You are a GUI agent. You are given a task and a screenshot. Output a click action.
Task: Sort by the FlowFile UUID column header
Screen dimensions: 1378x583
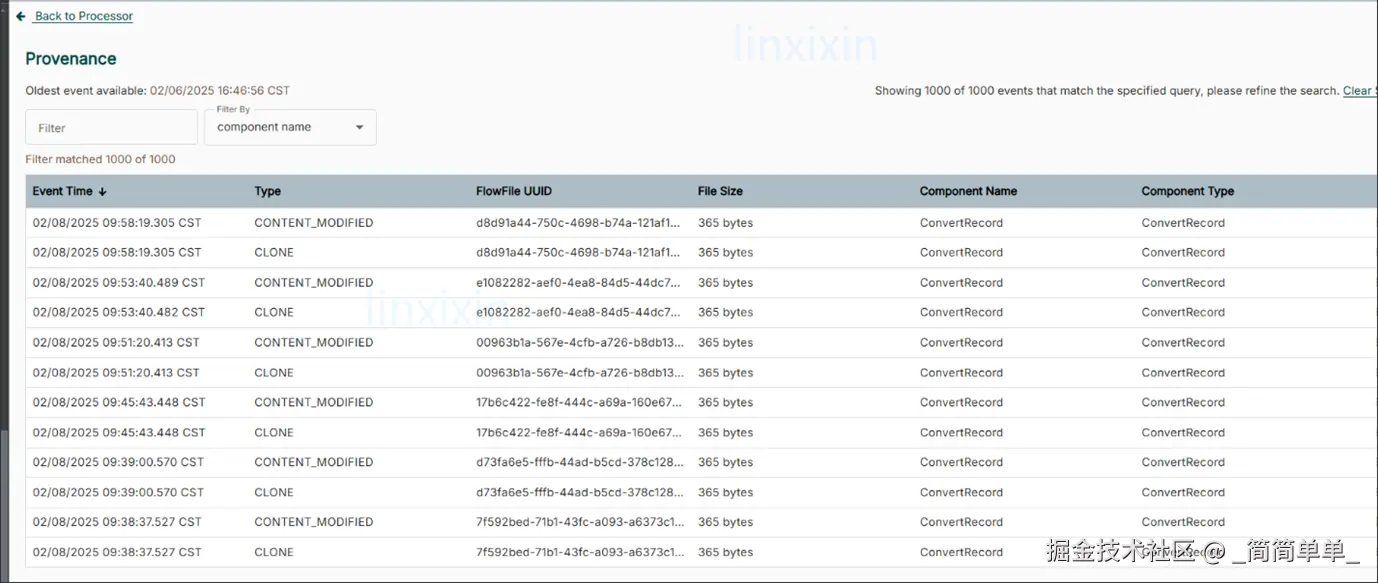tap(513, 191)
